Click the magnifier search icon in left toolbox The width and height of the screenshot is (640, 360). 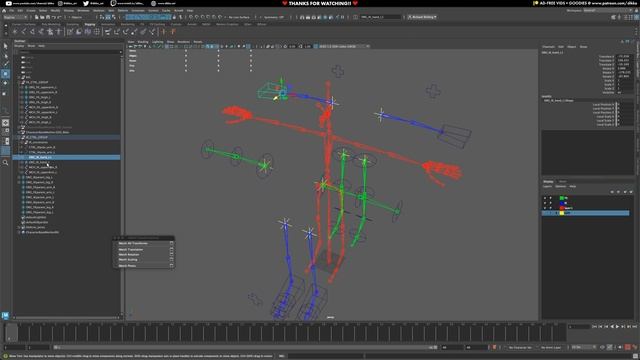(x=5, y=162)
